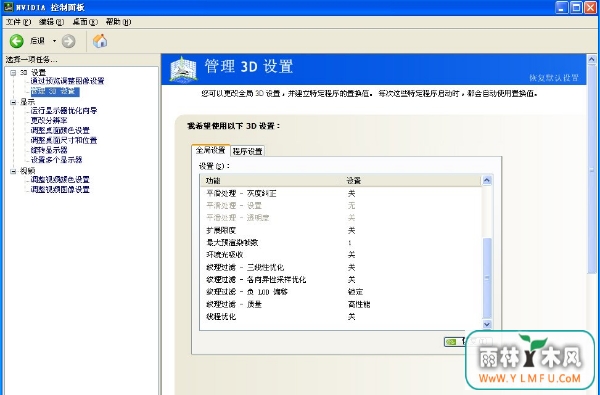
Task: Click main page scrollbar up arrow
Action: click(x=592, y=59)
